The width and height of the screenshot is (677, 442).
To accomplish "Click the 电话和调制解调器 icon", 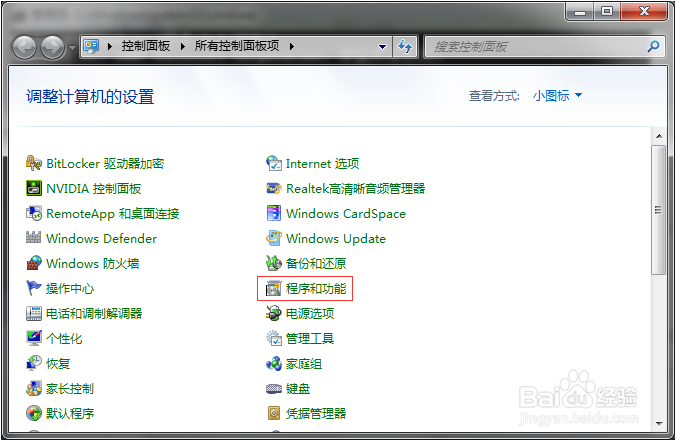I will pos(34,313).
